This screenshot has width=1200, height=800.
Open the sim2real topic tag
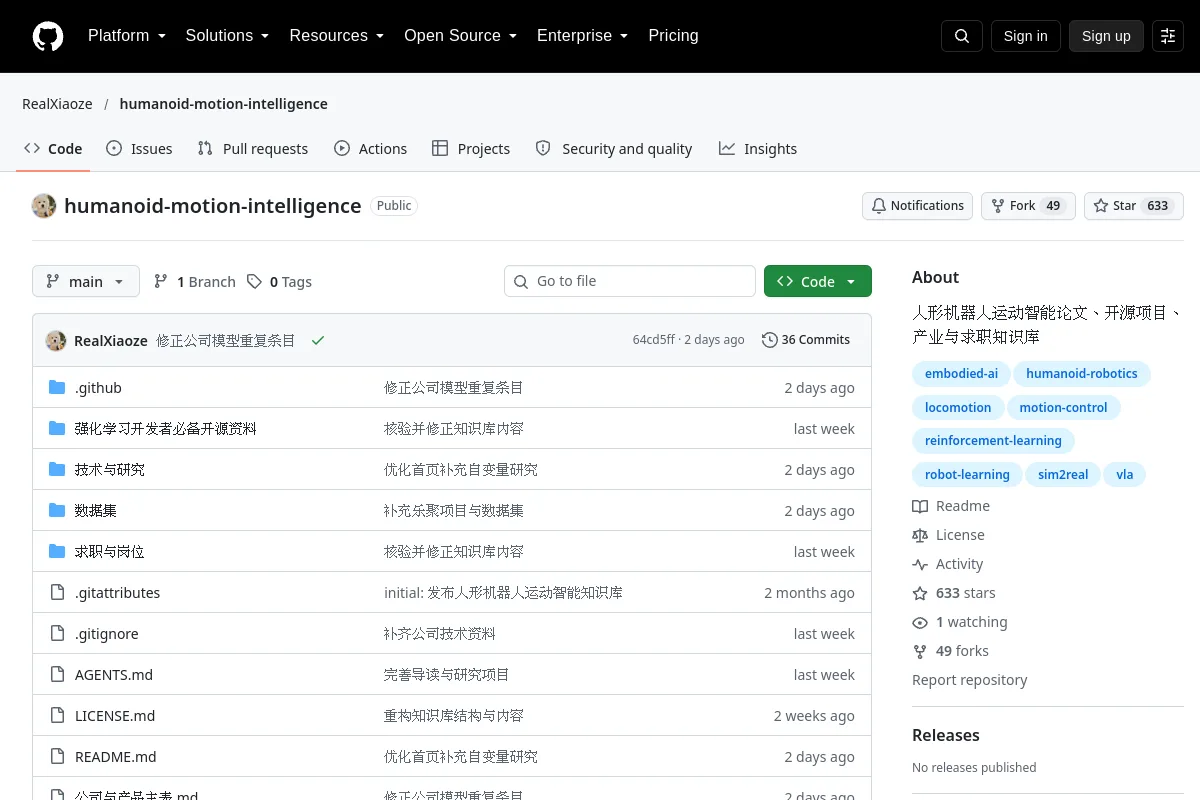point(1063,475)
